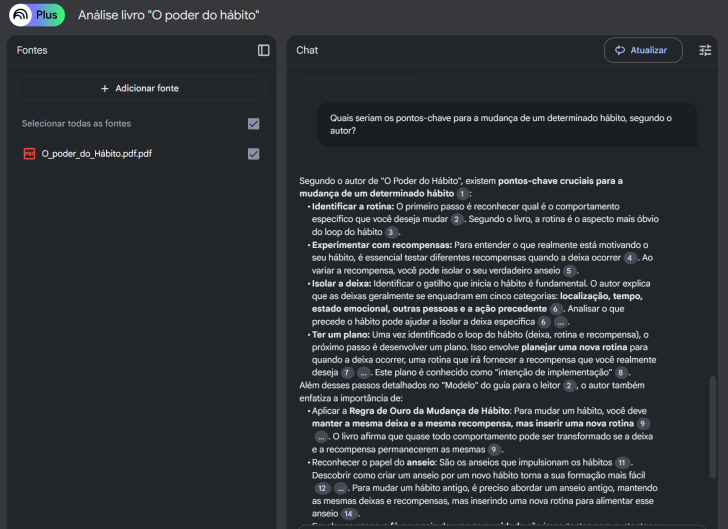
Task: Open citation 9 after inserir uma nova rotina
Action: click(x=643, y=424)
